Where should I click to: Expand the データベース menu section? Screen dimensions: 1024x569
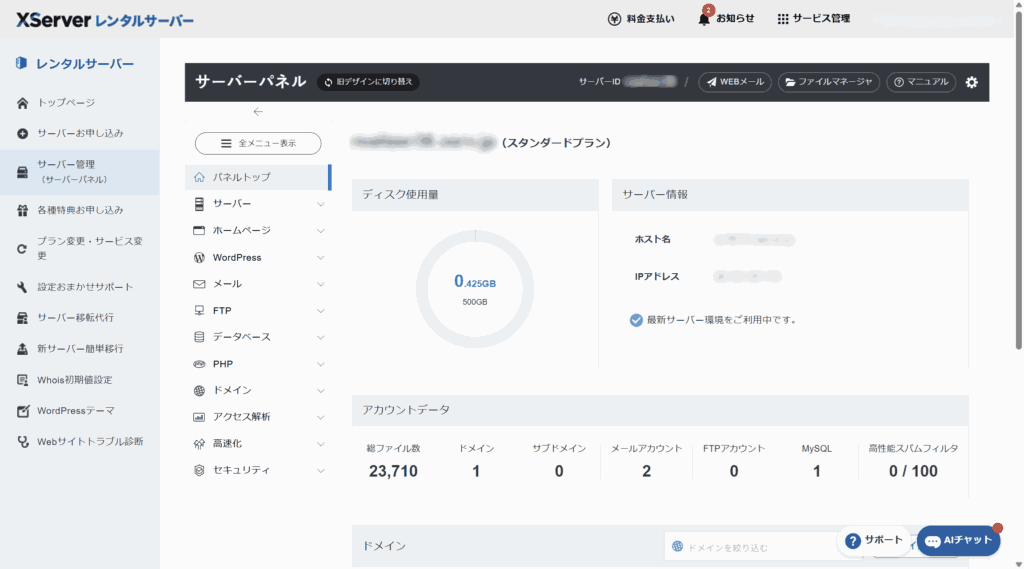tap(258, 337)
